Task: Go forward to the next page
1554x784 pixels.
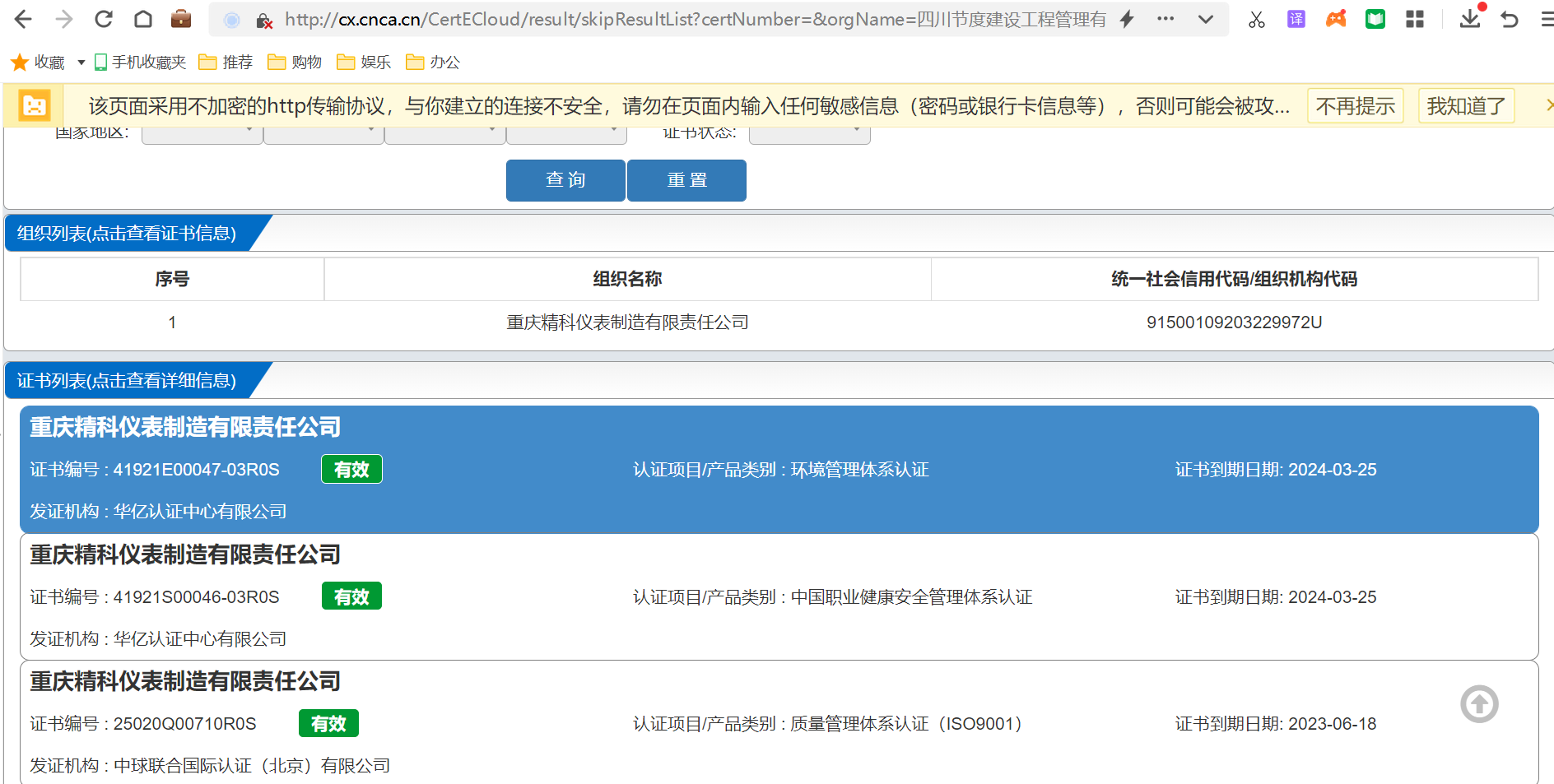Action: pos(63,19)
